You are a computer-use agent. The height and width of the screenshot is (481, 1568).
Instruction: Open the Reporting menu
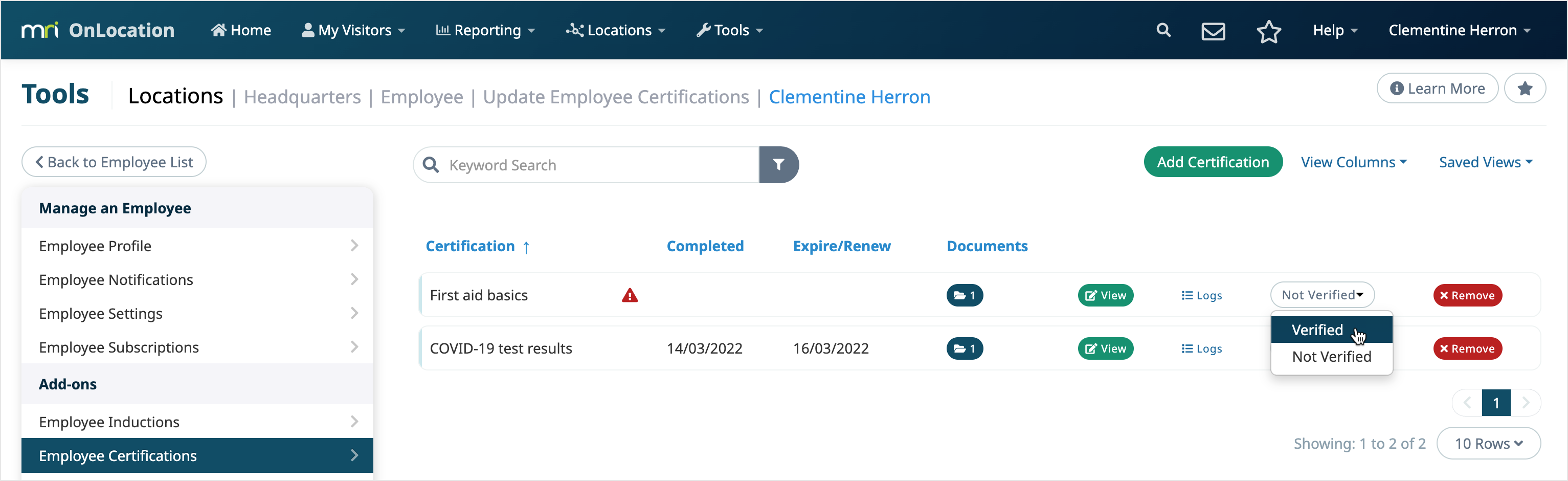tap(485, 30)
